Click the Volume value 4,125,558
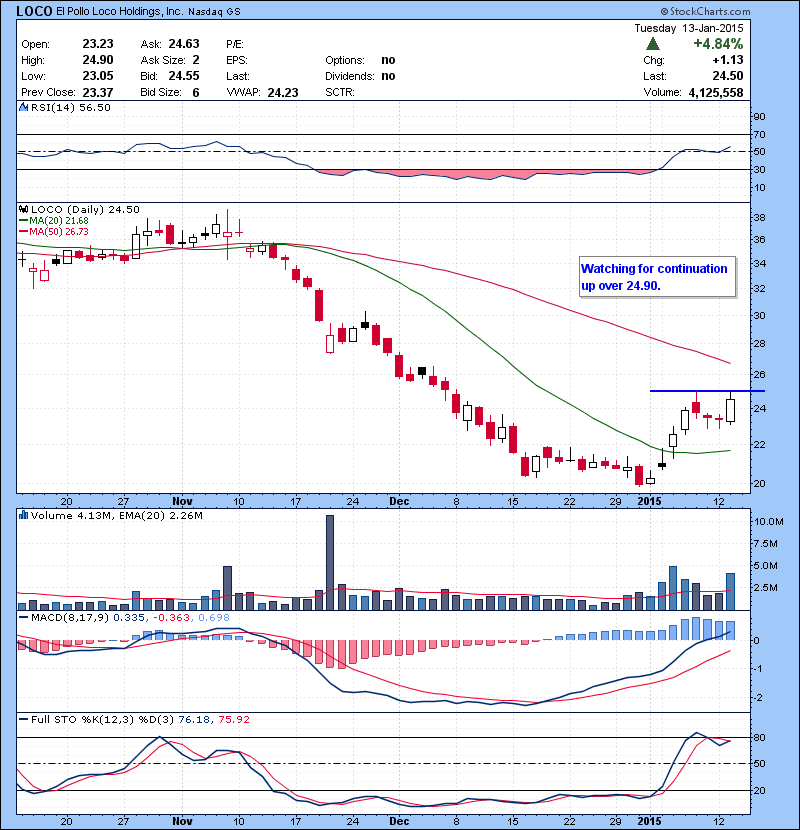Image resolution: width=800 pixels, height=830 pixels. (716, 93)
